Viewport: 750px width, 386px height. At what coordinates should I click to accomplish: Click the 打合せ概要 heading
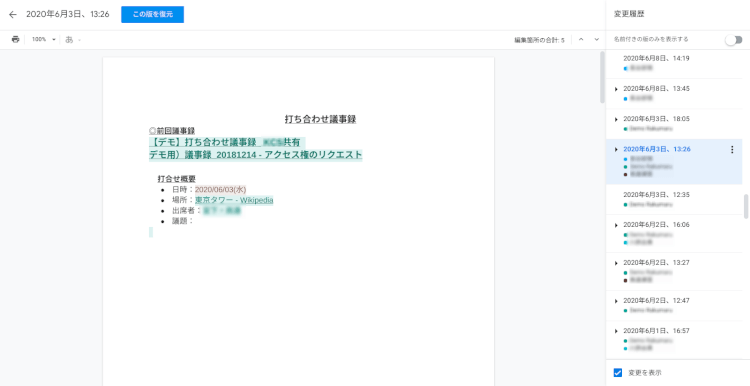(x=176, y=179)
